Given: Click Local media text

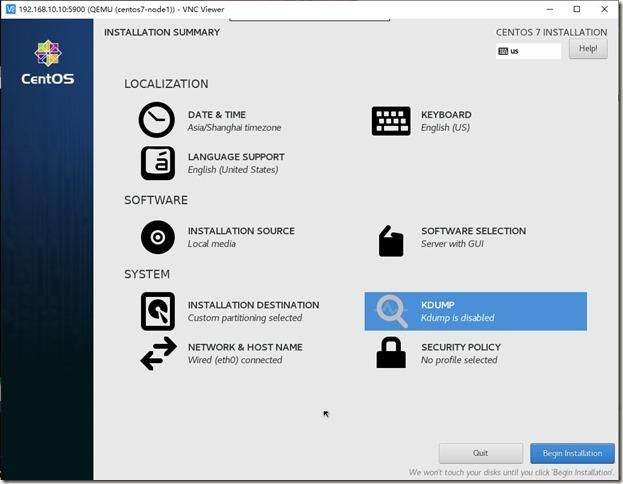Looking at the screenshot, I should (x=212, y=244).
